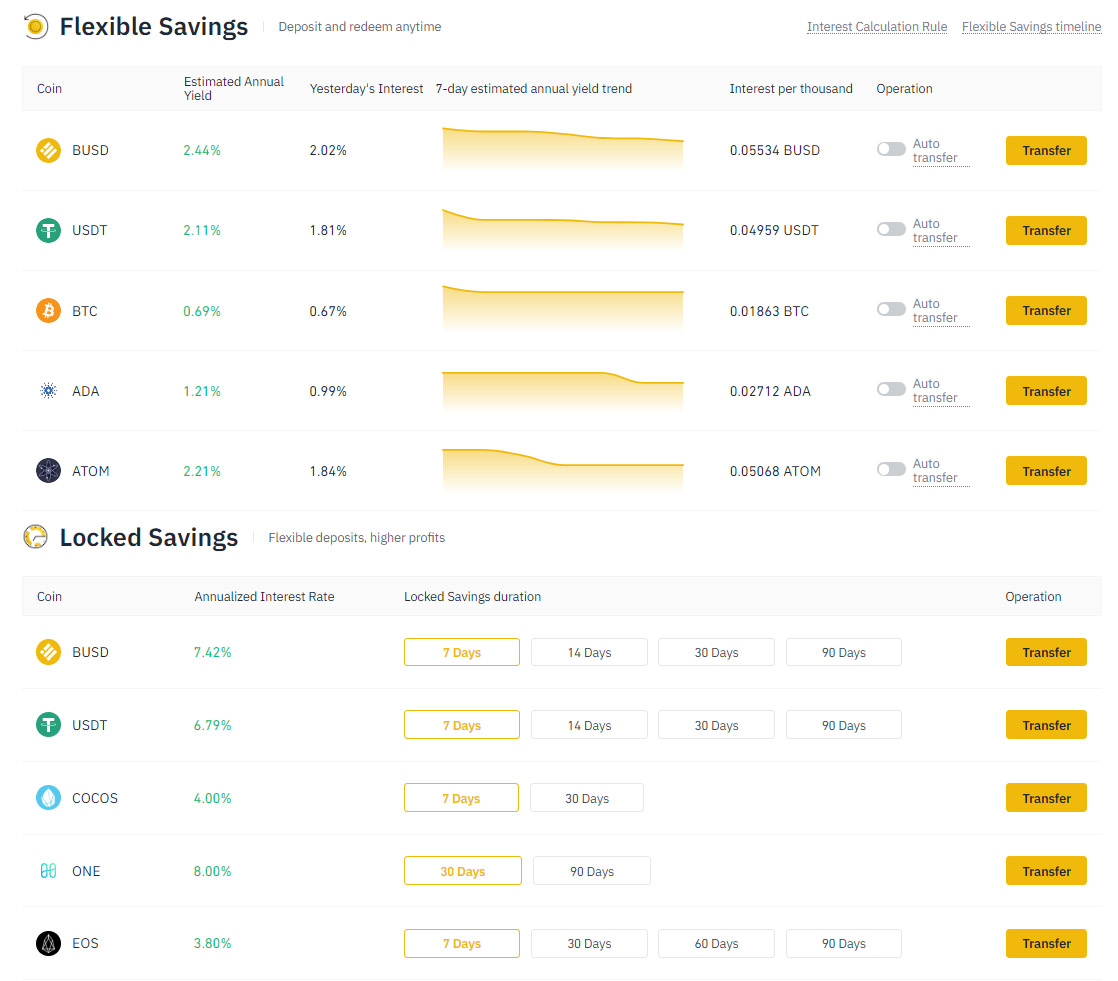The height and width of the screenshot is (981, 1118).
Task: Click ADA 7-day yield trend chart
Action: [x=563, y=391]
